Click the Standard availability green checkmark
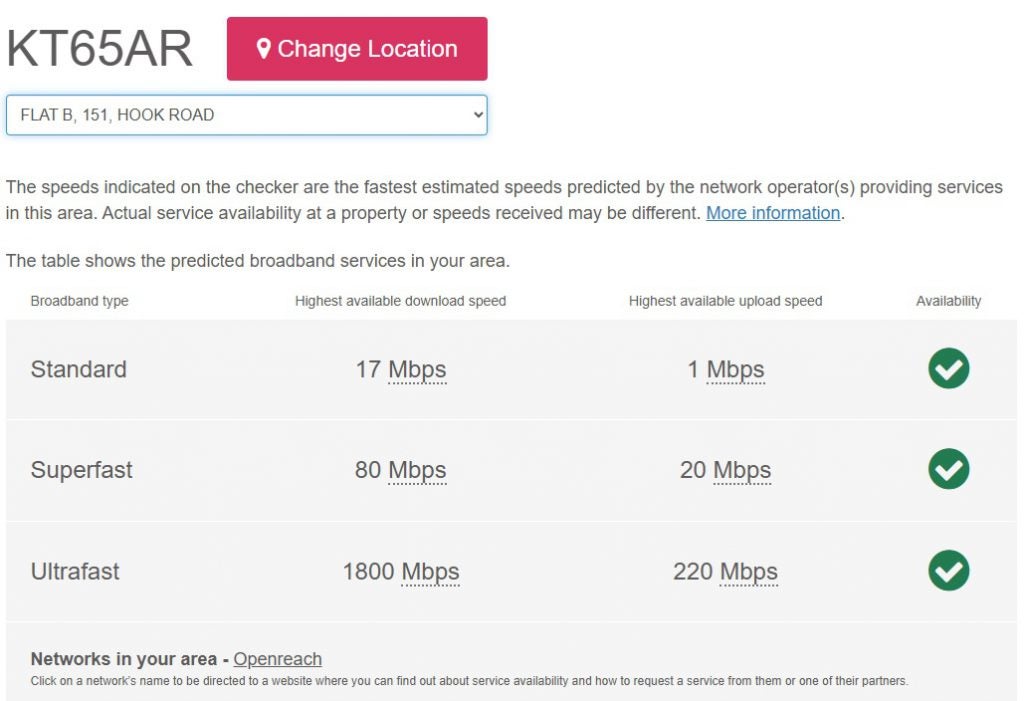1024x701 pixels. click(948, 368)
